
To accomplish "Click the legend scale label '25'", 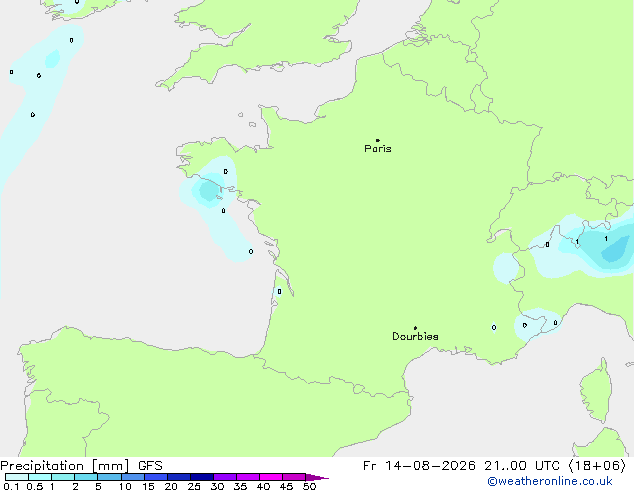I will pyautogui.click(x=194, y=486).
